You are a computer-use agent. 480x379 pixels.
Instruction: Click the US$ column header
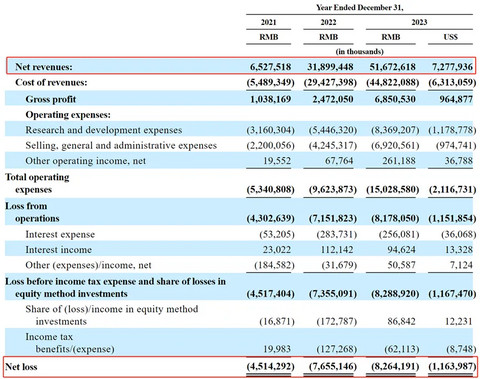click(x=450, y=37)
